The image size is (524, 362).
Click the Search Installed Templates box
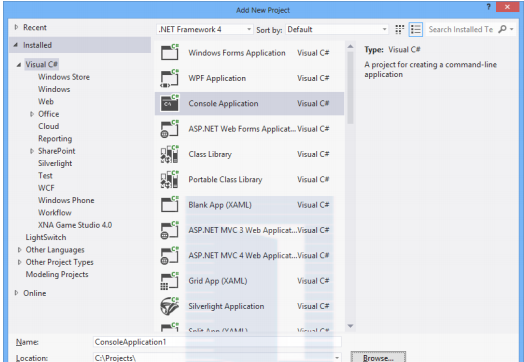pos(461,29)
